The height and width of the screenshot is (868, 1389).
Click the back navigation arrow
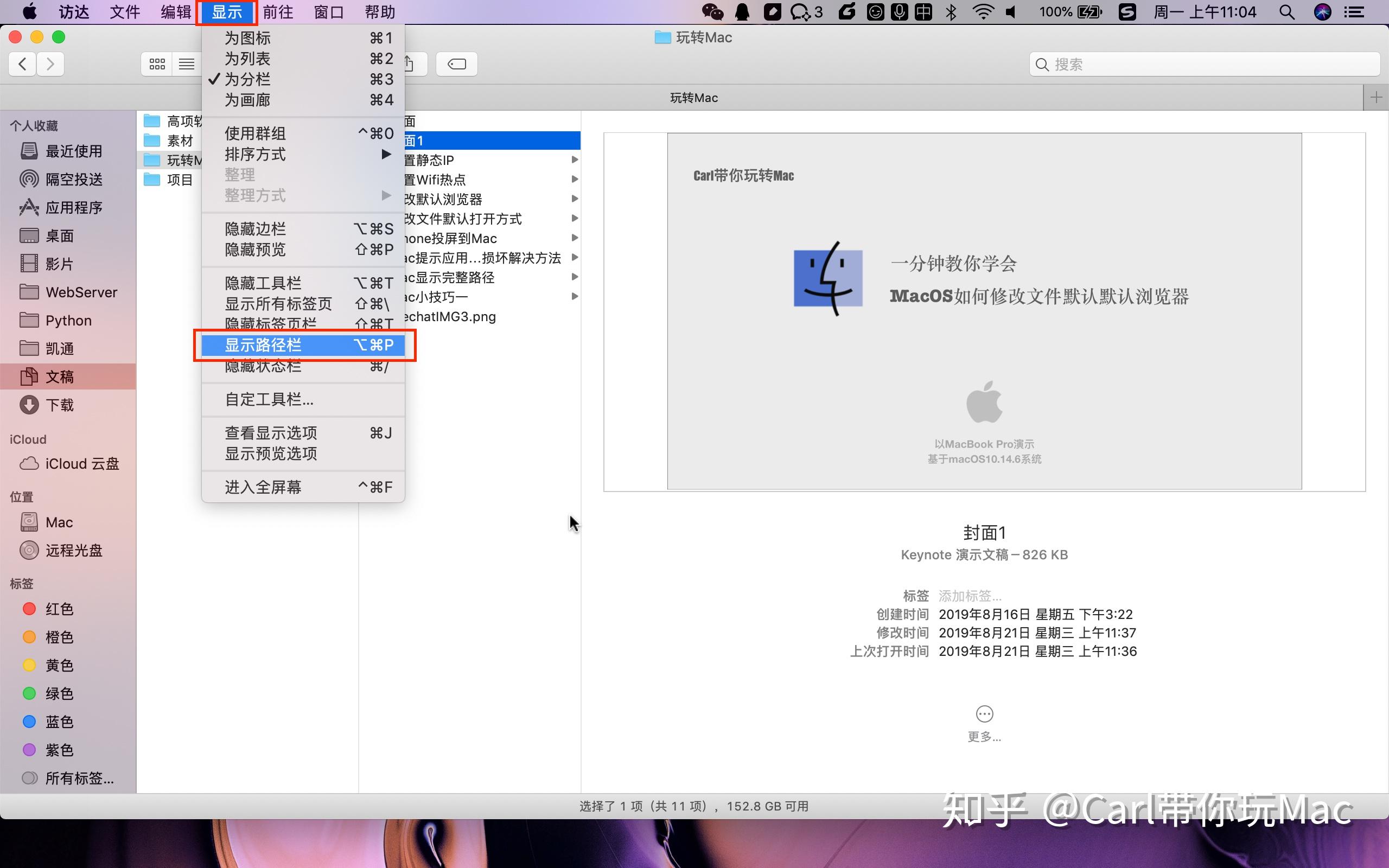point(22,63)
